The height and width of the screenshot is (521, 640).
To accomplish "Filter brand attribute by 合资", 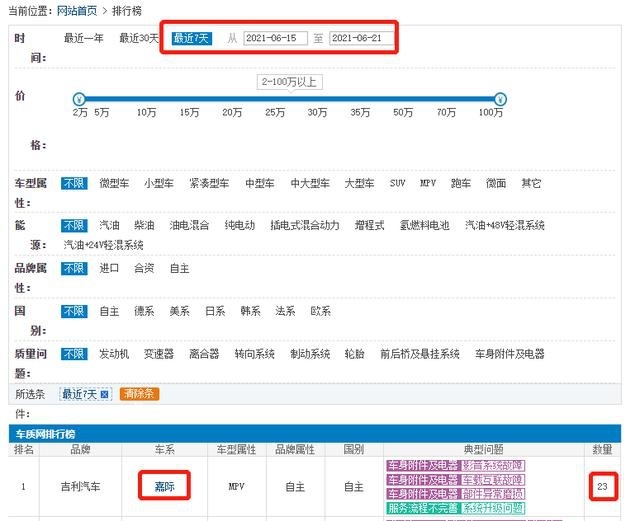I will click(144, 269).
